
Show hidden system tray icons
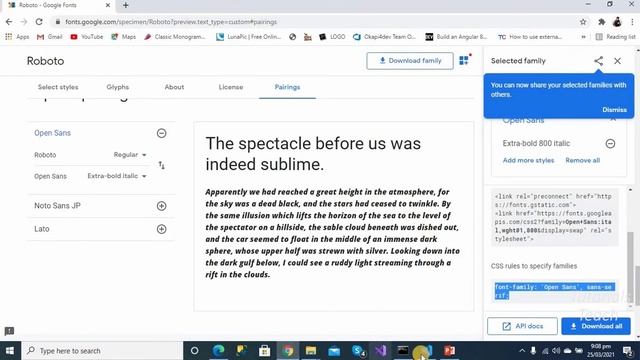pyautogui.click(x=522, y=351)
